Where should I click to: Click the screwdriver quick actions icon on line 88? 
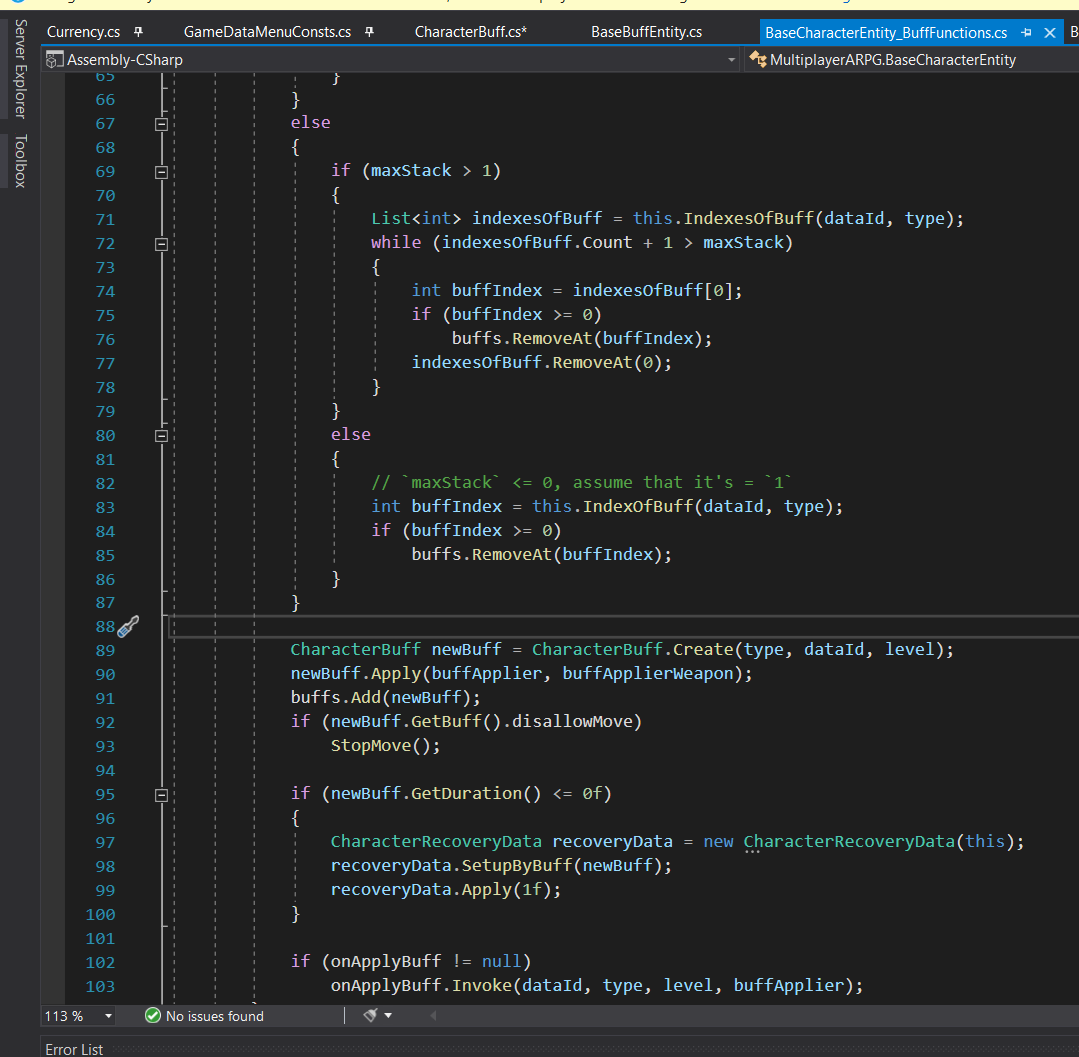(x=128, y=626)
